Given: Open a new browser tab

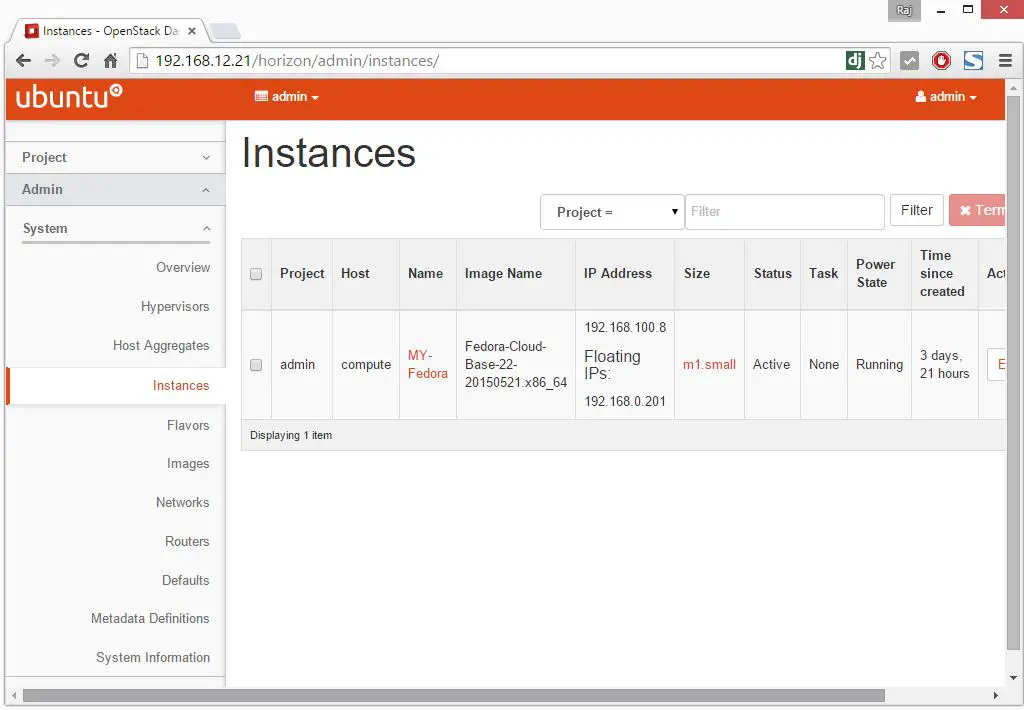Looking at the screenshot, I should [225, 31].
